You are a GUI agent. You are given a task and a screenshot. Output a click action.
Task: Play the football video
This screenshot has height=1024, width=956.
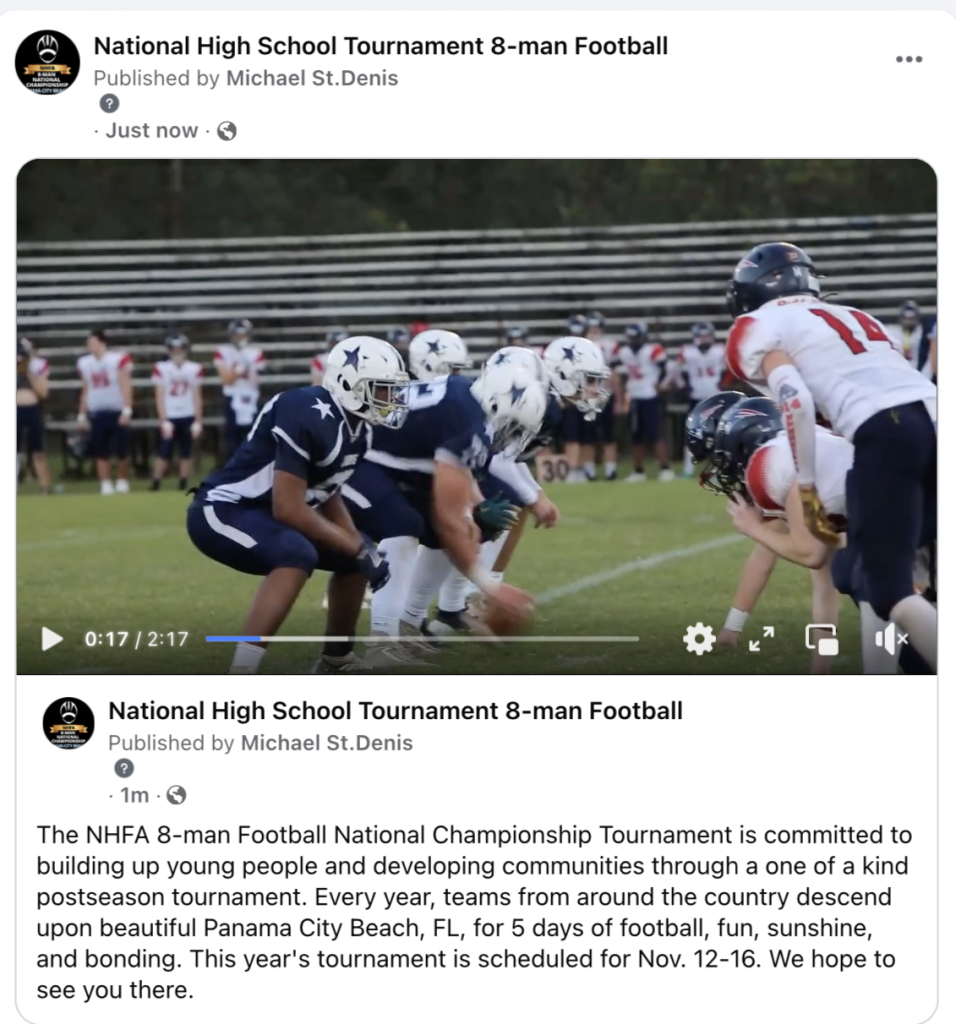[52, 639]
